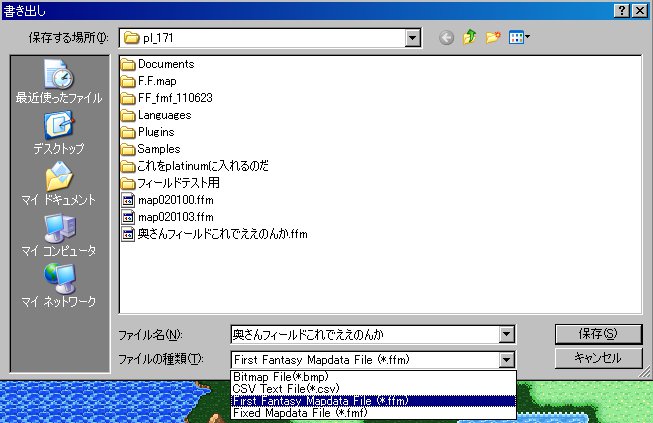
Task: Select file 奥さんフィールドこれでええのんか.ffm
Action: [214, 234]
